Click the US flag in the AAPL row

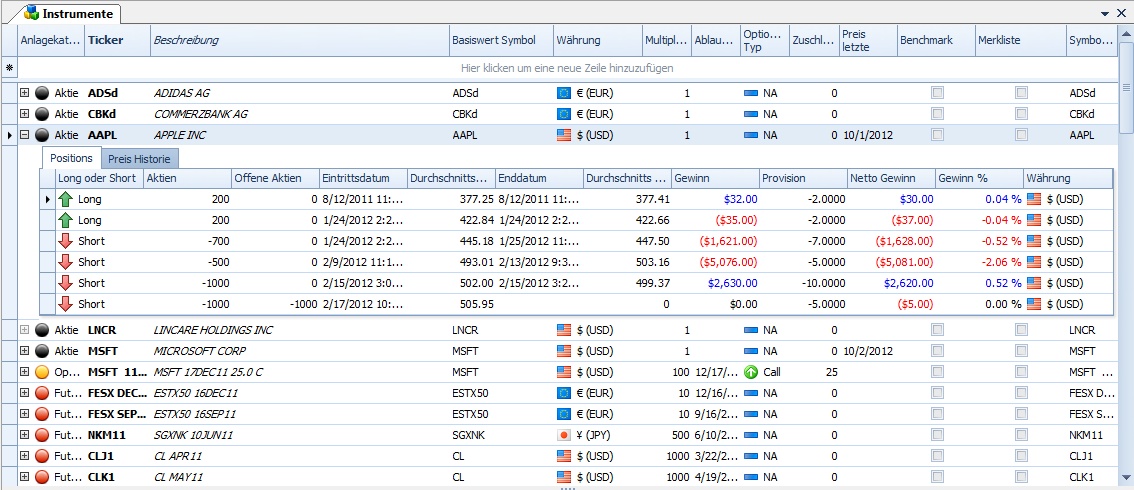[563, 134]
